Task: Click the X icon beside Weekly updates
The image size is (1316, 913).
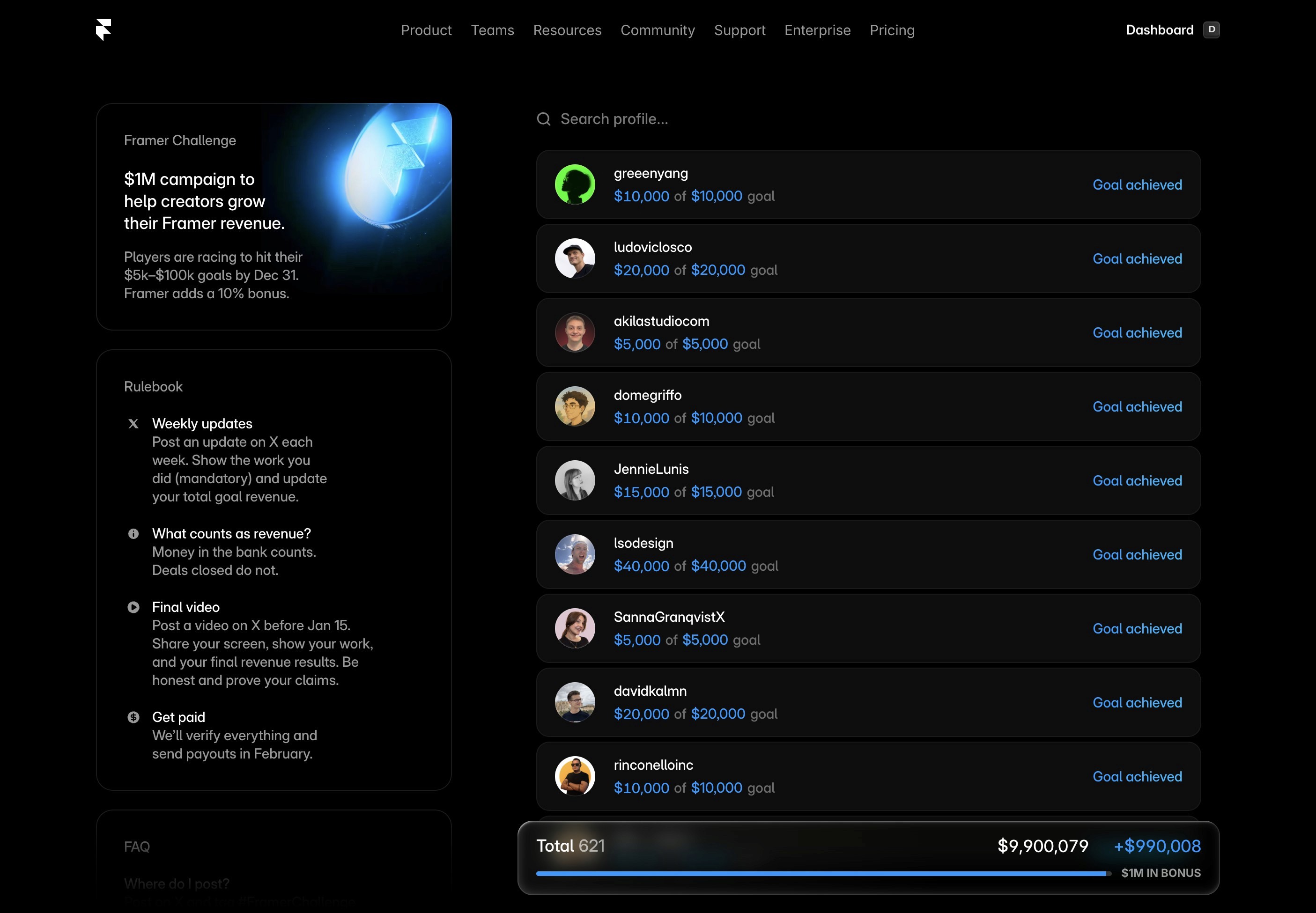Action: pos(133,424)
